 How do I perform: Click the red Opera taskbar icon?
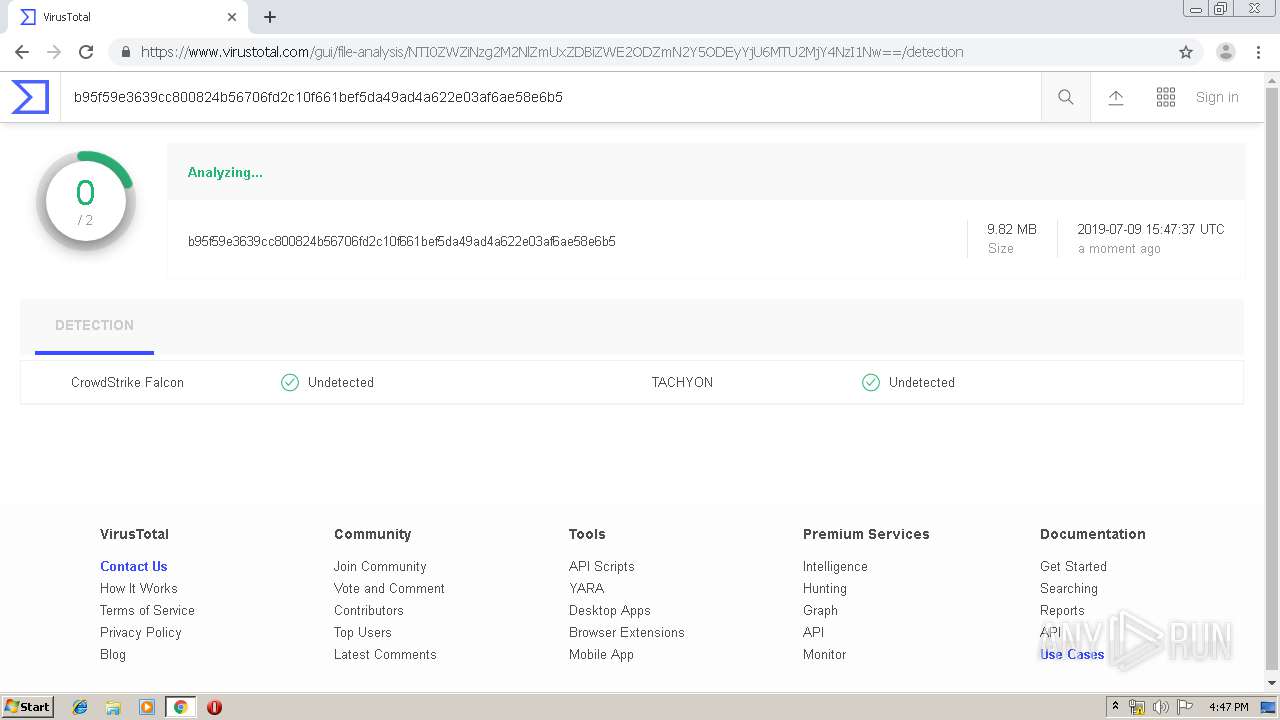pos(214,707)
